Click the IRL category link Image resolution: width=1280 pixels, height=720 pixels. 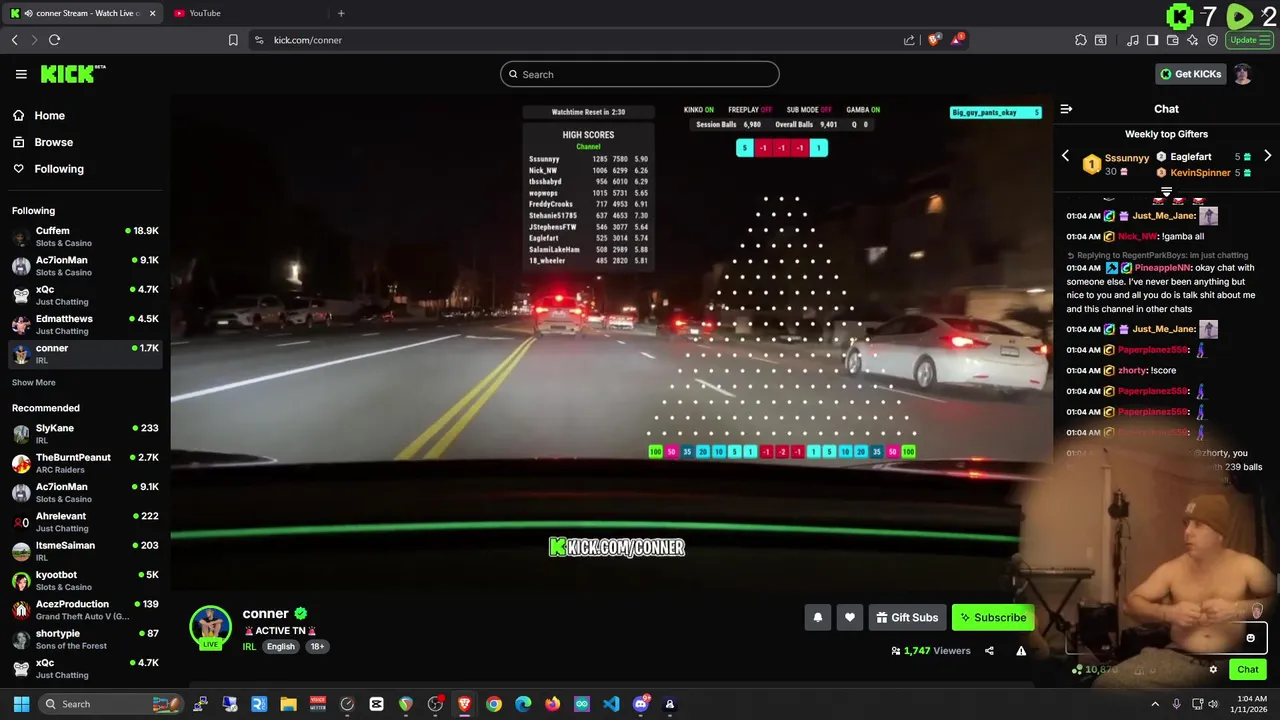click(x=249, y=647)
